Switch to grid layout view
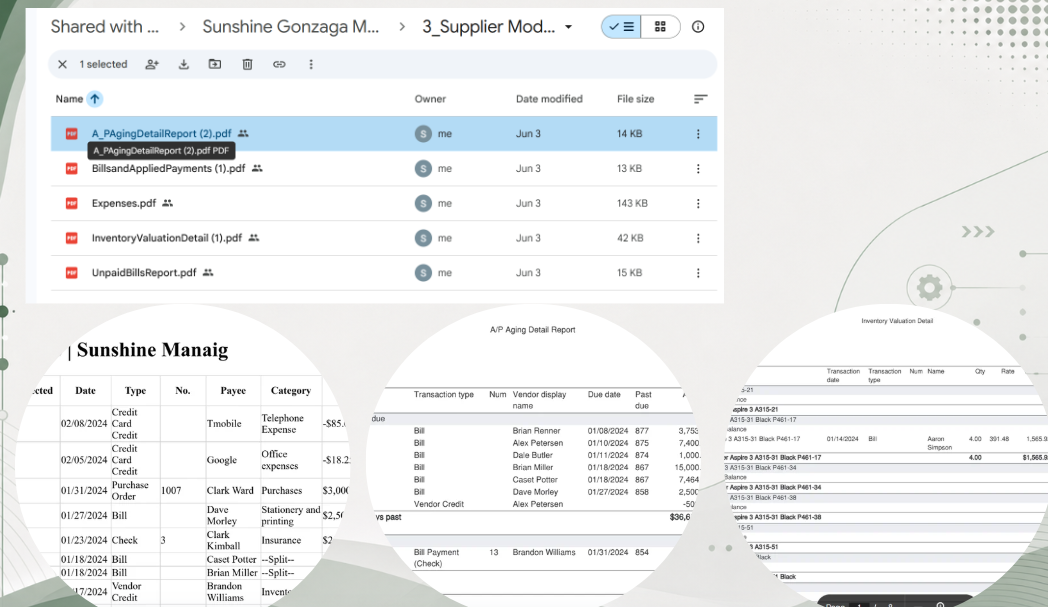Viewport: 1048px width, 607px height. coord(660,27)
